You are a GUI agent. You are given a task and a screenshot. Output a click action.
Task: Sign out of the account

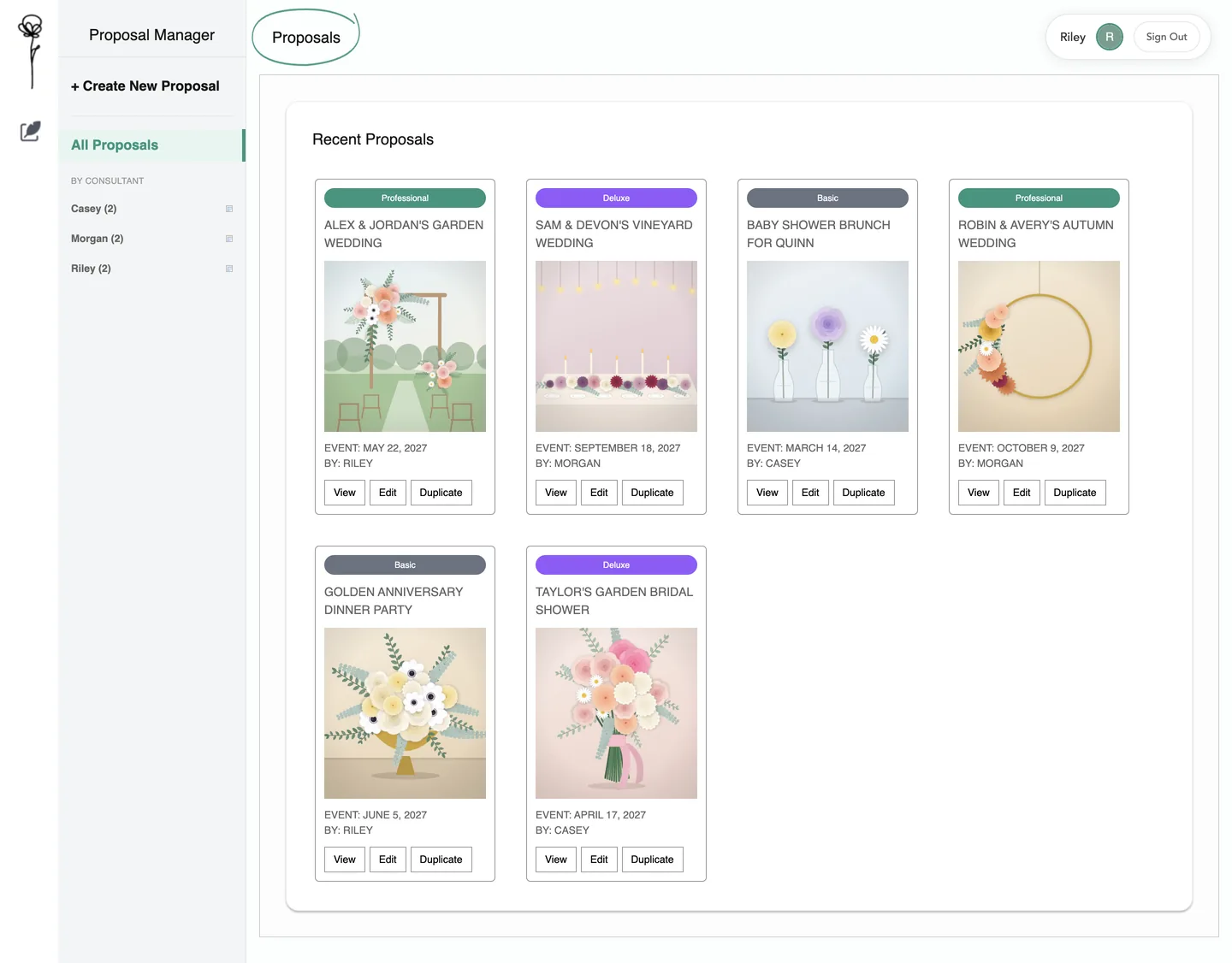[x=1166, y=37]
